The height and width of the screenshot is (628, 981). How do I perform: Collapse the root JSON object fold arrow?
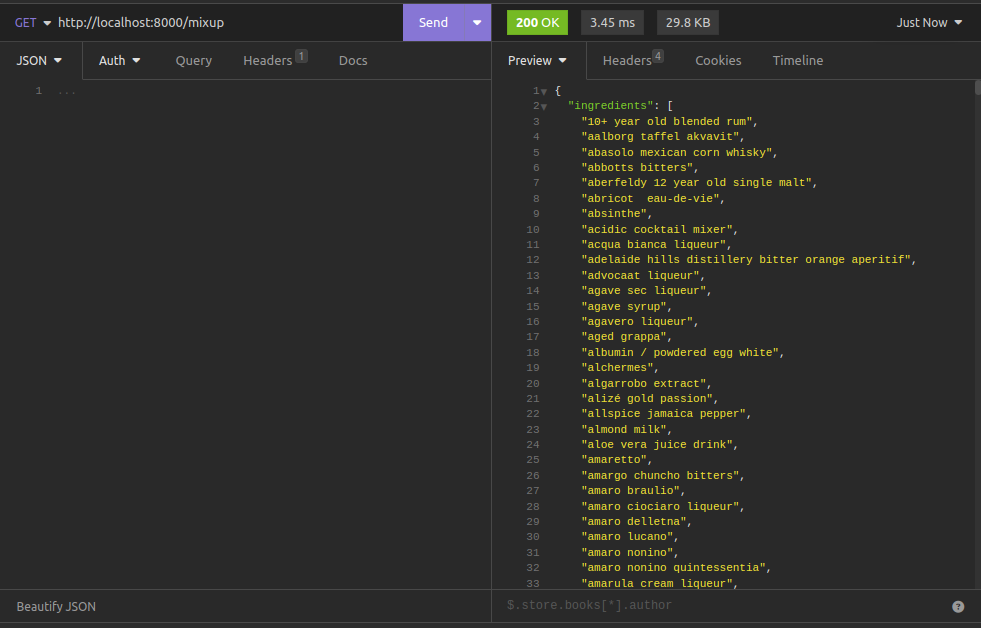pyautogui.click(x=544, y=91)
